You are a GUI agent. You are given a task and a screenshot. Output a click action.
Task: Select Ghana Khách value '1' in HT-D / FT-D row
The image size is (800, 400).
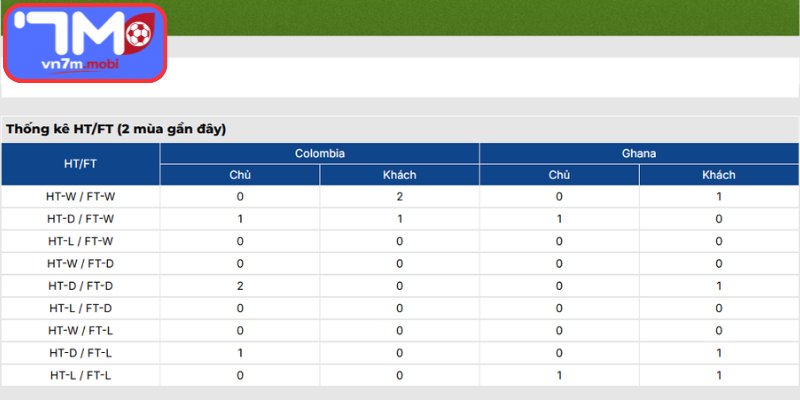tap(719, 286)
